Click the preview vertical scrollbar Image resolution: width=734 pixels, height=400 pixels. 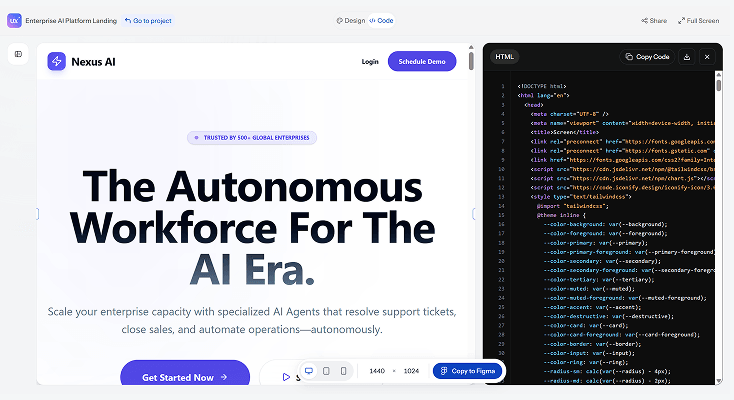[471, 61]
